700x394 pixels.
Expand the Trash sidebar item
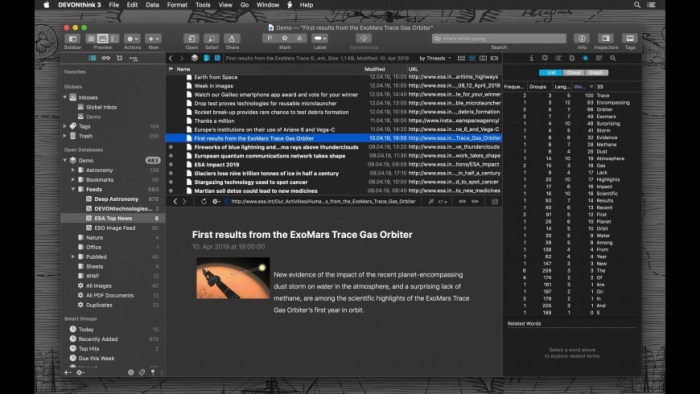[x=65, y=136]
